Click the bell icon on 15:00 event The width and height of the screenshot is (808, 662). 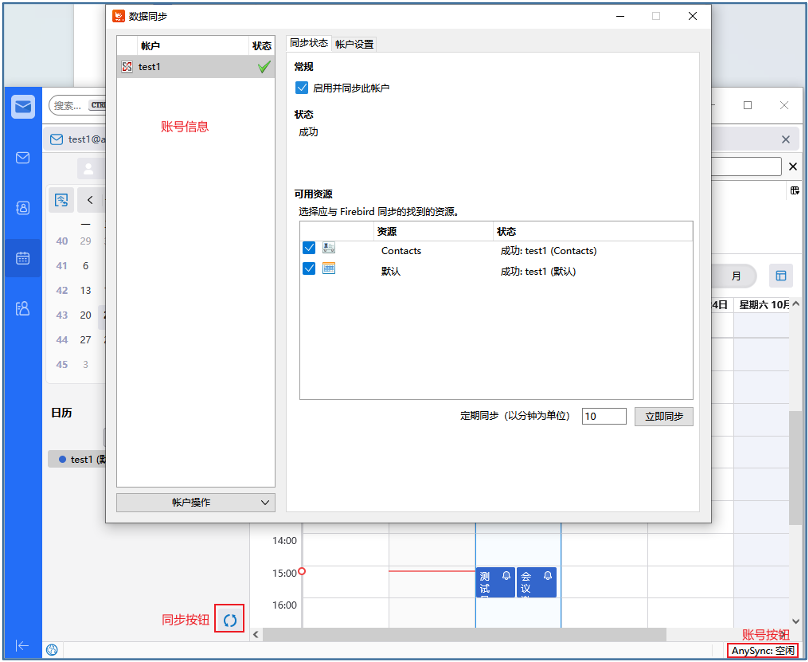click(x=506, y=577)
